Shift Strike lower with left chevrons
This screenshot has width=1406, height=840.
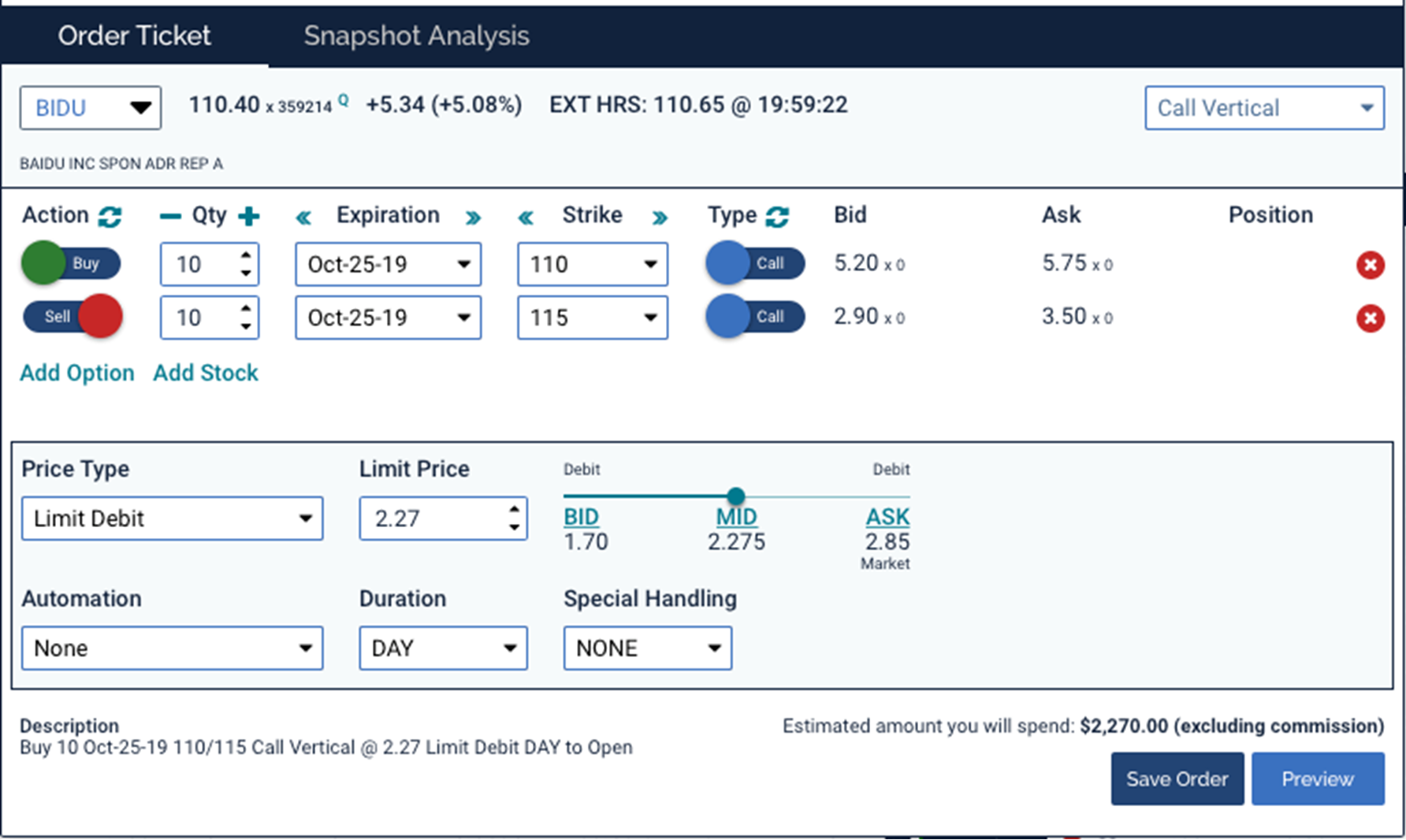point(526,217)
